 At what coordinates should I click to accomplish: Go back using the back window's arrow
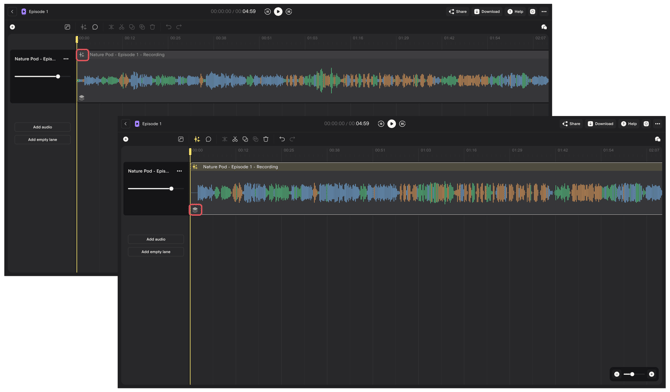[x=12, y=12]
